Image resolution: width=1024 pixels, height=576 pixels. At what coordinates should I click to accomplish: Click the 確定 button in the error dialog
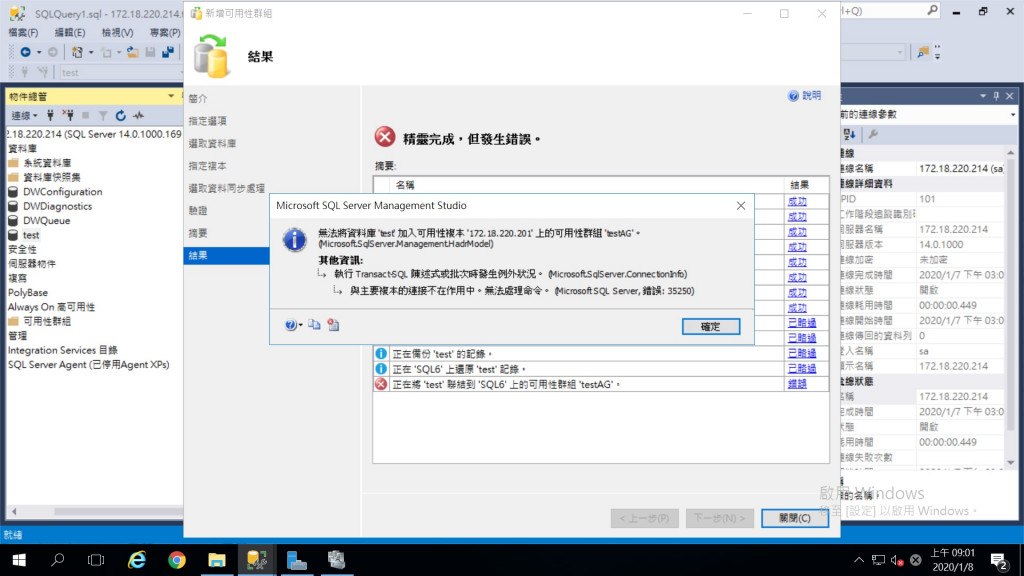coord(711,327)
